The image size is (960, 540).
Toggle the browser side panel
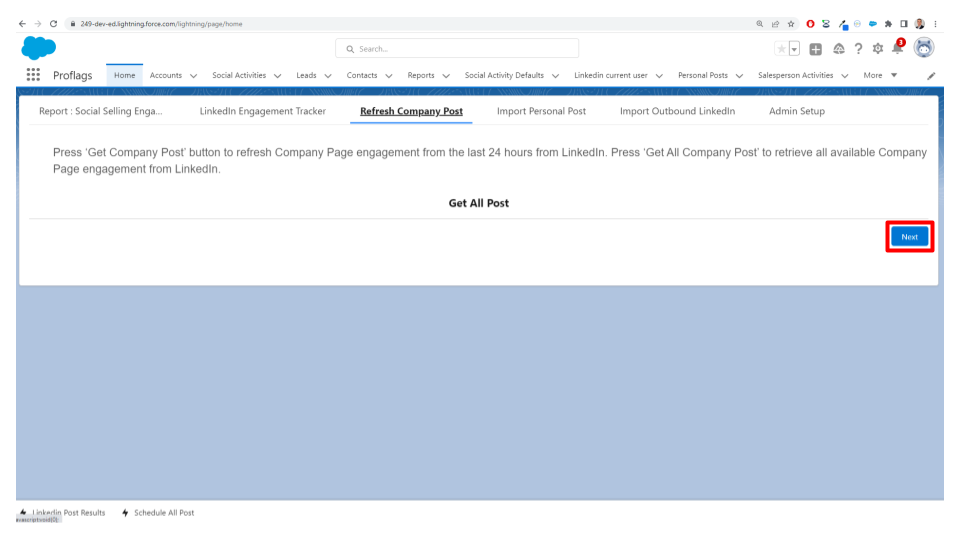[x=904, y=24]
